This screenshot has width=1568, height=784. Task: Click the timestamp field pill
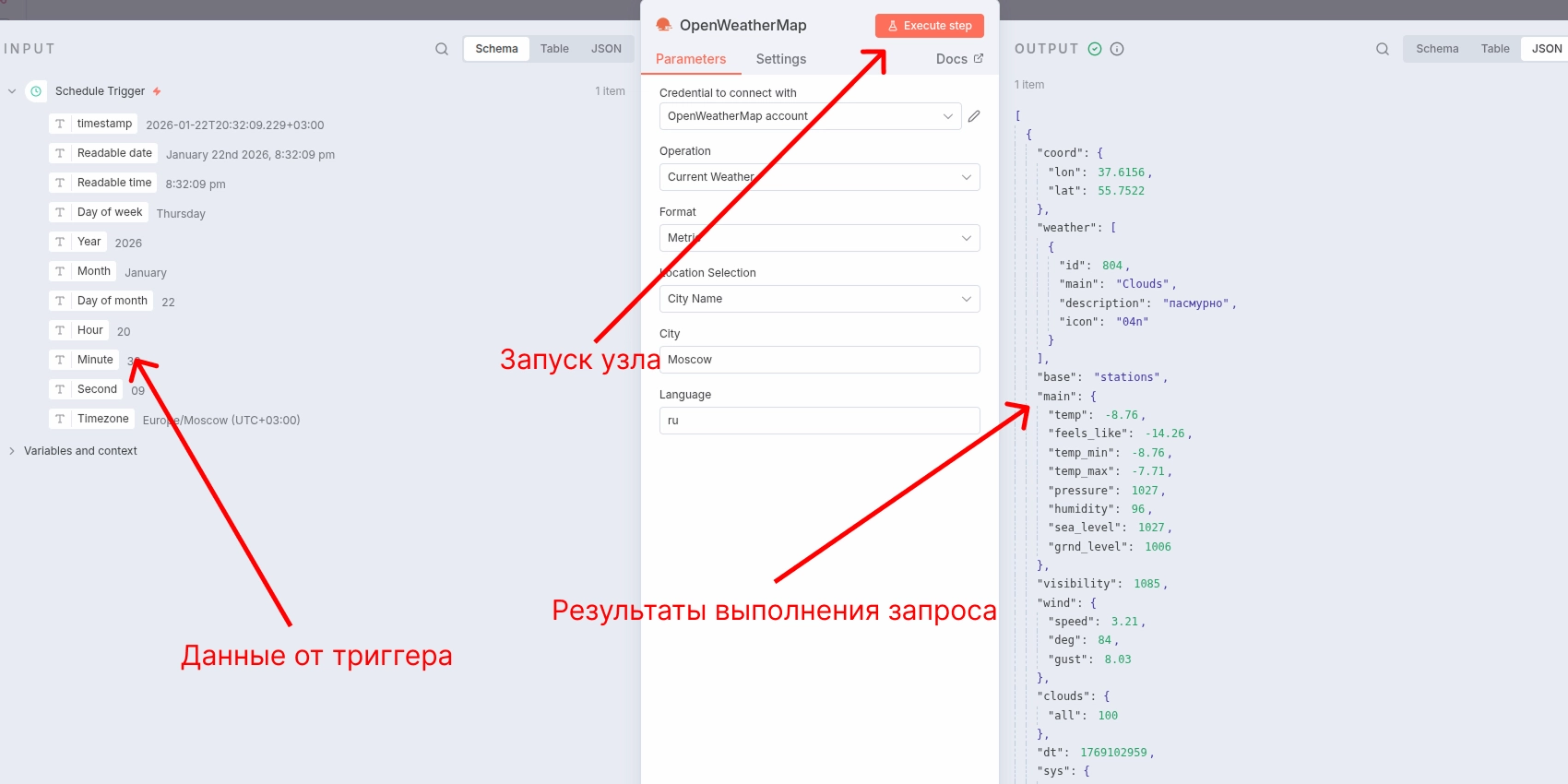[x=93, y=124]
